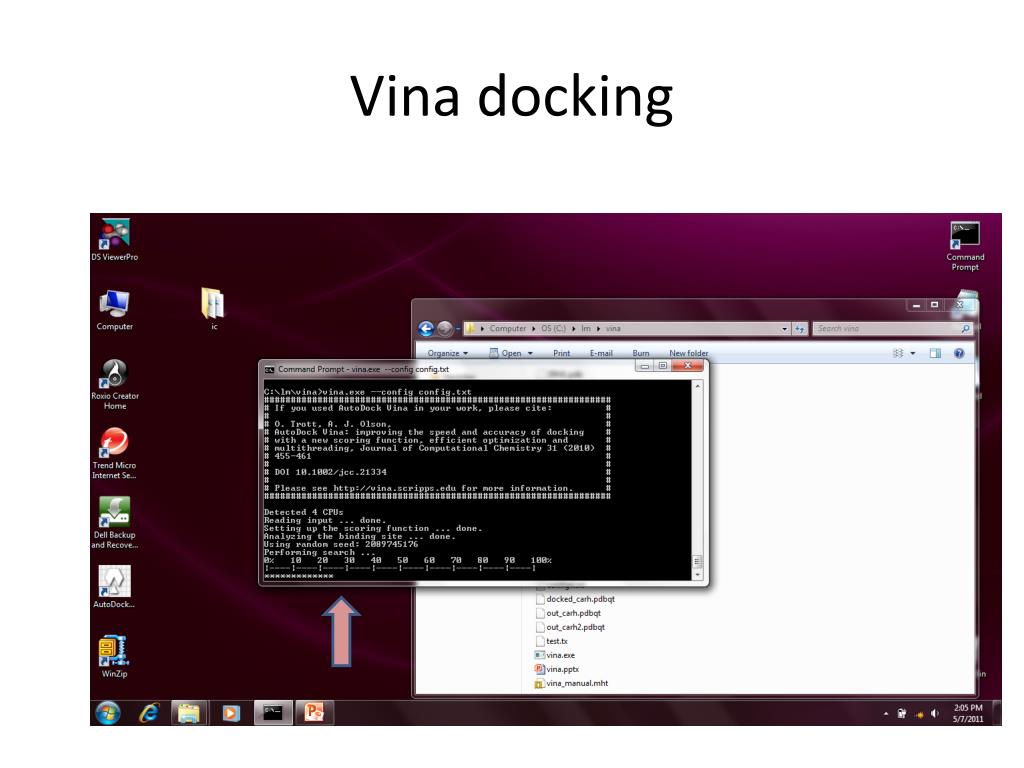Select the vina.pptx file

pyautogui.click(x=557, y=669)
